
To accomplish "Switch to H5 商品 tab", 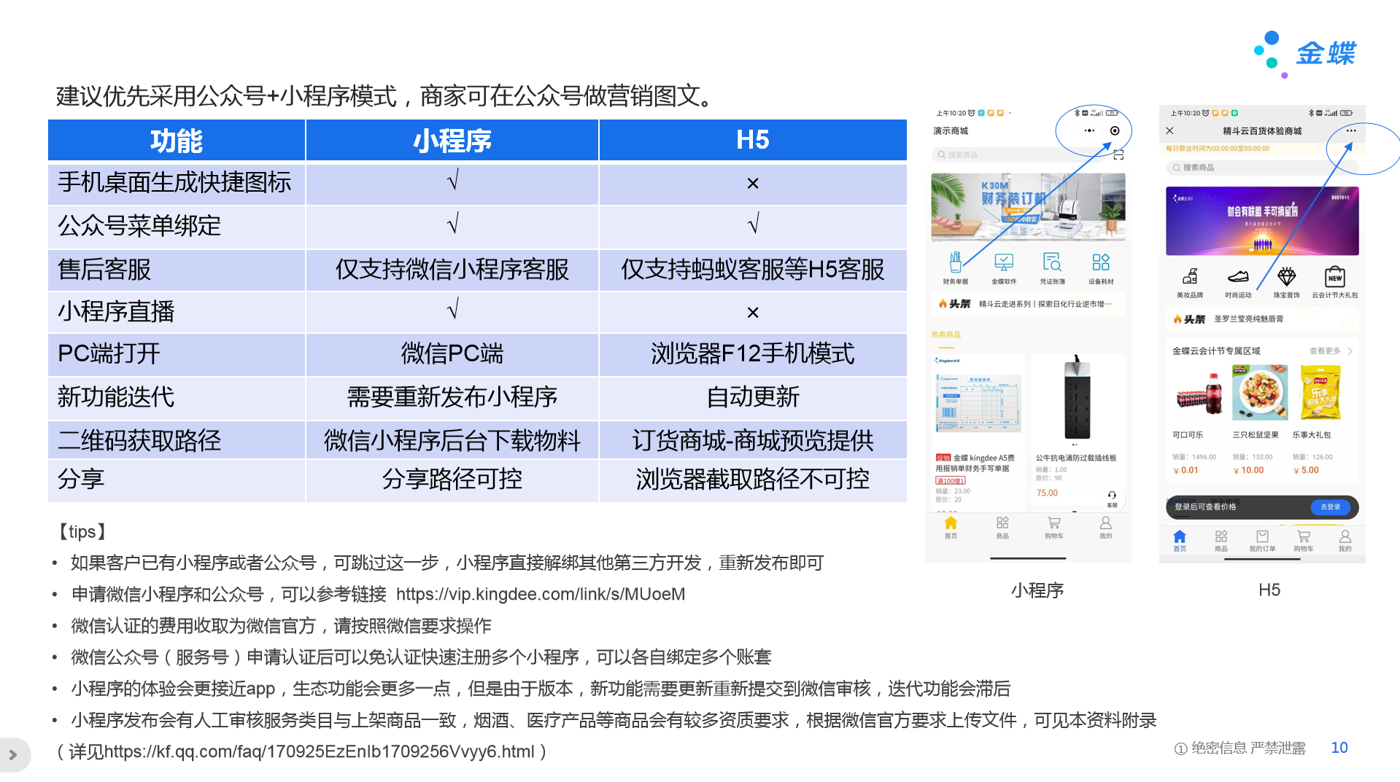I will (x=1221, y=541).
